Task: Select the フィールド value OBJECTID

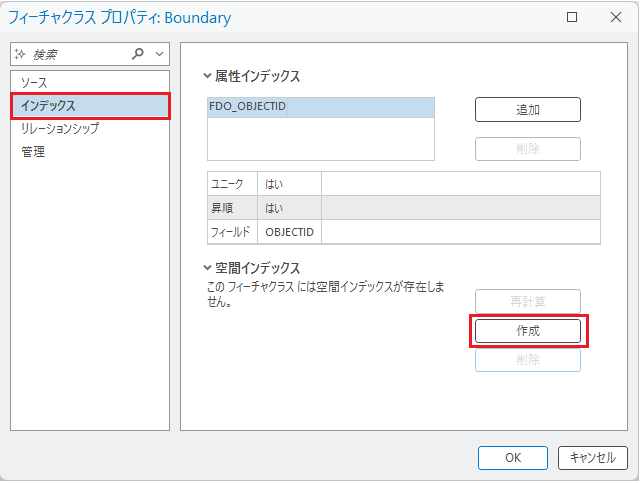Action: 289,232
